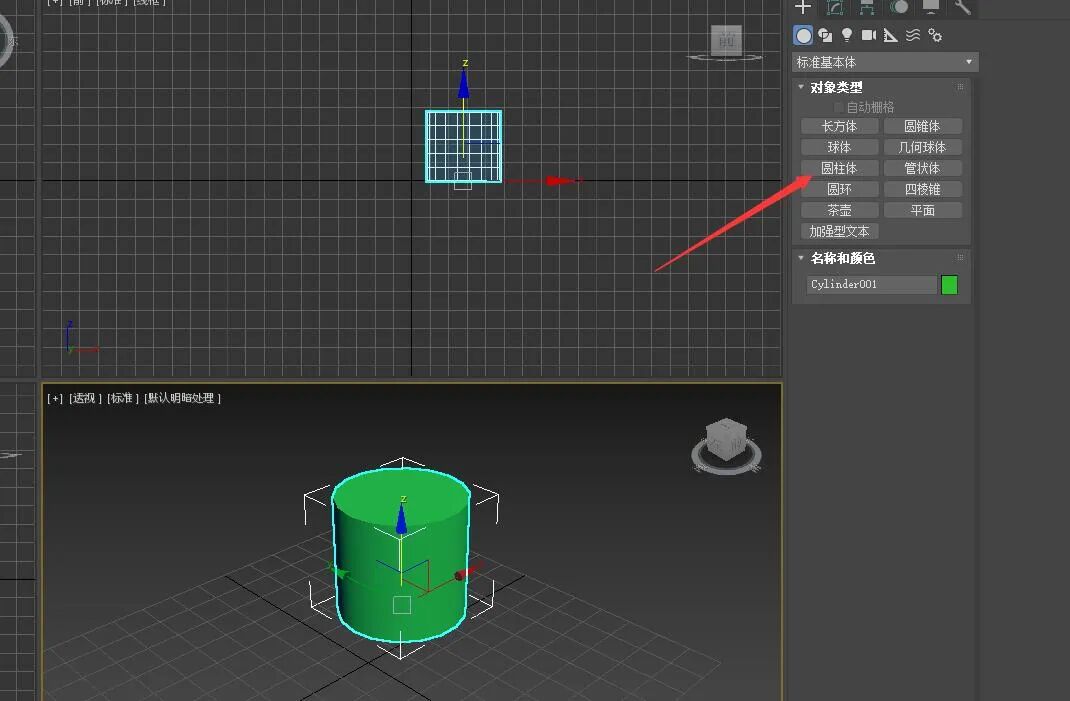1070x701 pixels.
Task: Click the 加强型文本 button
Action: [x=839, y=231]
